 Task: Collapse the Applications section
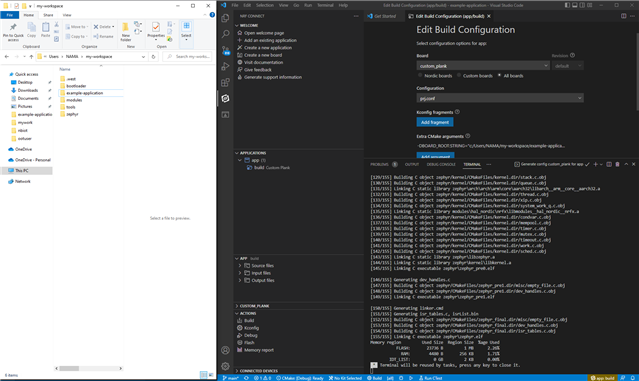click(237, 153)
